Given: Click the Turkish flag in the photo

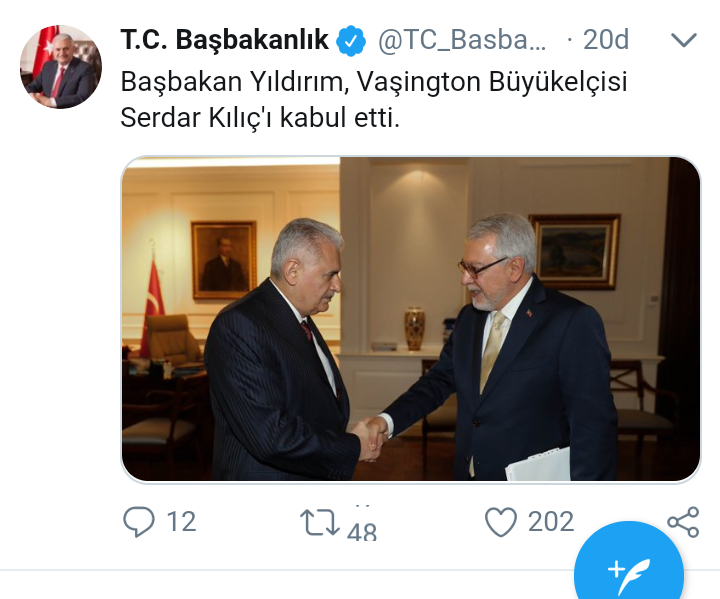Looking at the screenshot, I should 152,303.
